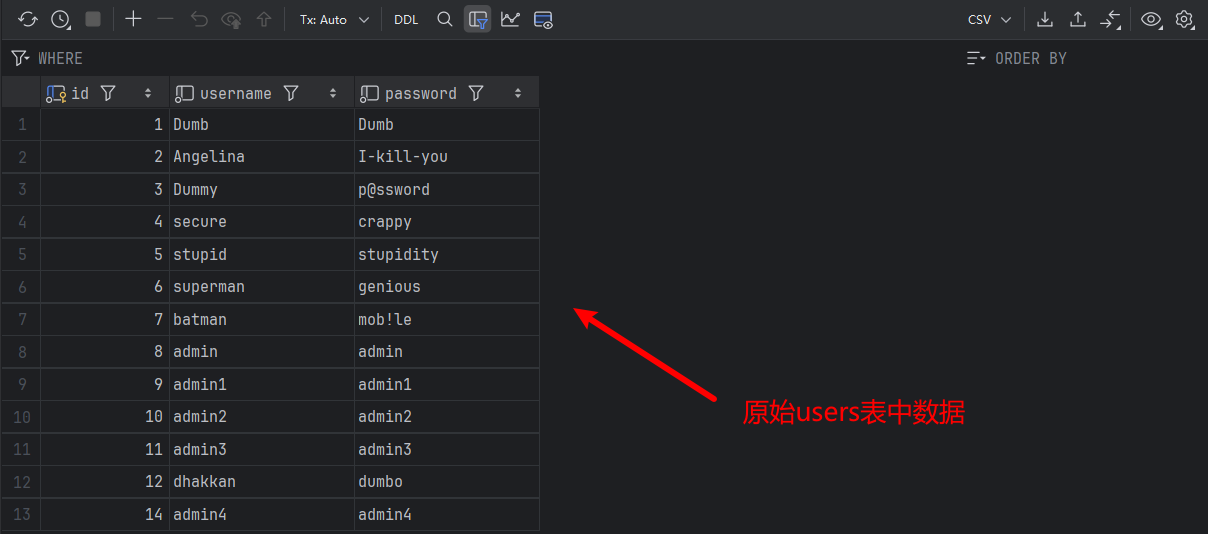This screenshot has width=1208, height=534.
Task: Click username cell 'admin4'
Action: pyautogui.click(x=262, y=514)
